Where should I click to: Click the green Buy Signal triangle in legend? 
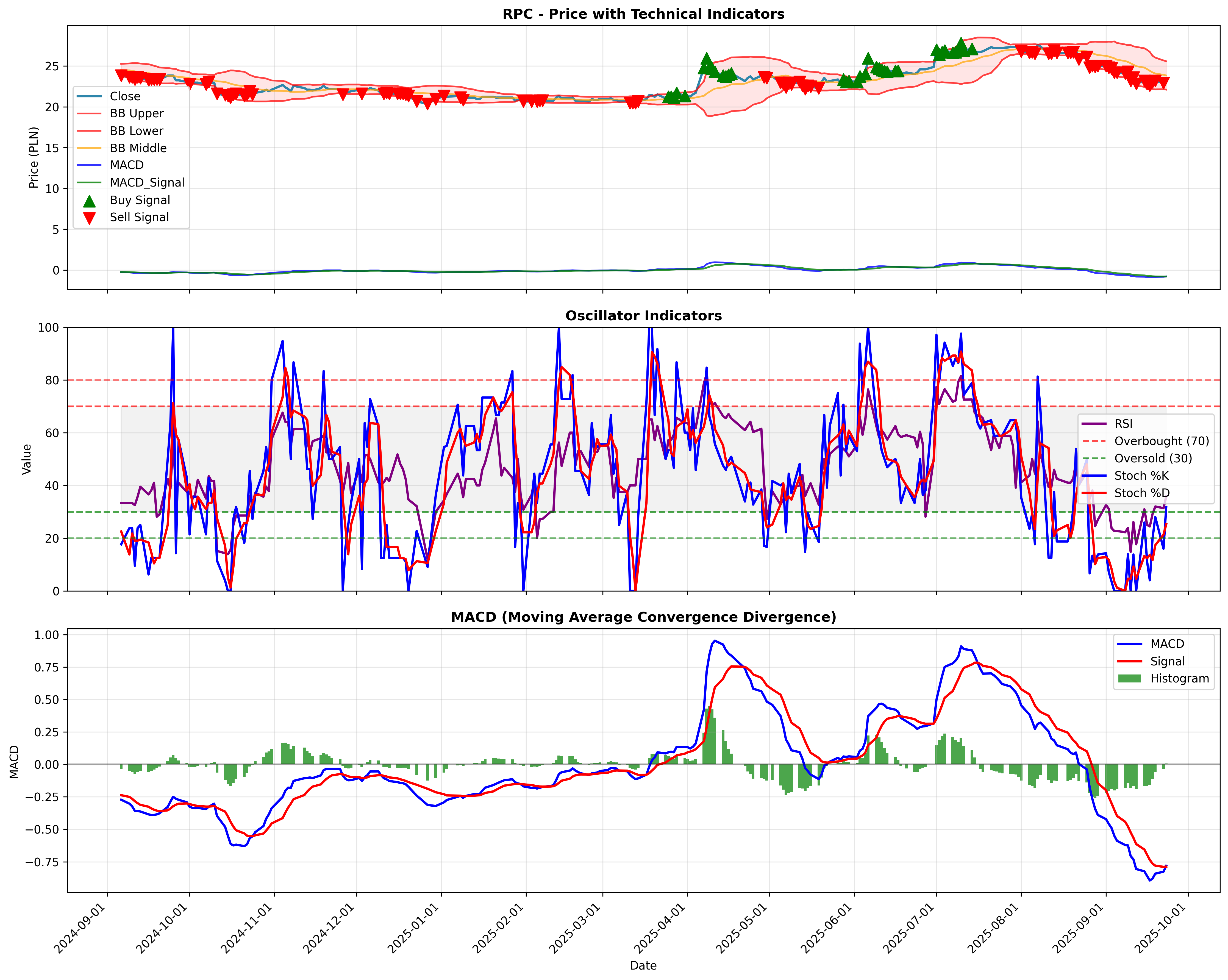pyautogui.click(x=90, y=201)
